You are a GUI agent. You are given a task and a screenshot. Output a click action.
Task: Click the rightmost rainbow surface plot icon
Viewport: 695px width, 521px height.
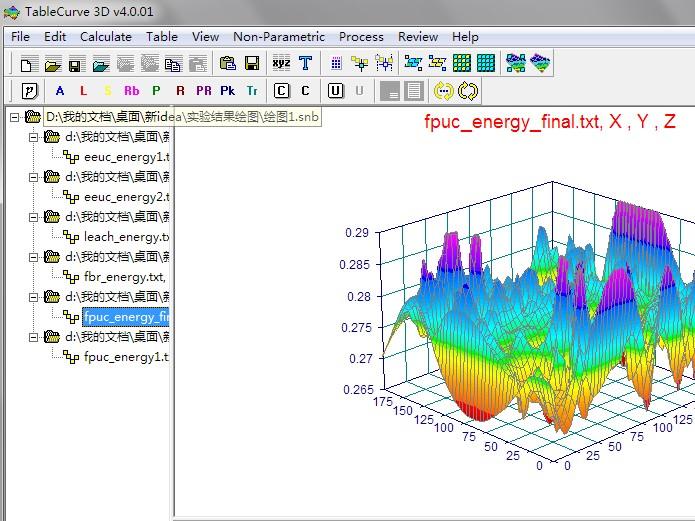(x=541, y=63)
